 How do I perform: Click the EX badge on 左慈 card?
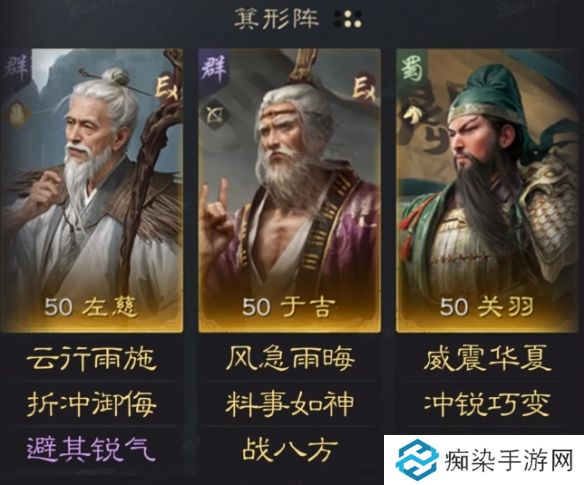pos(168,89)
